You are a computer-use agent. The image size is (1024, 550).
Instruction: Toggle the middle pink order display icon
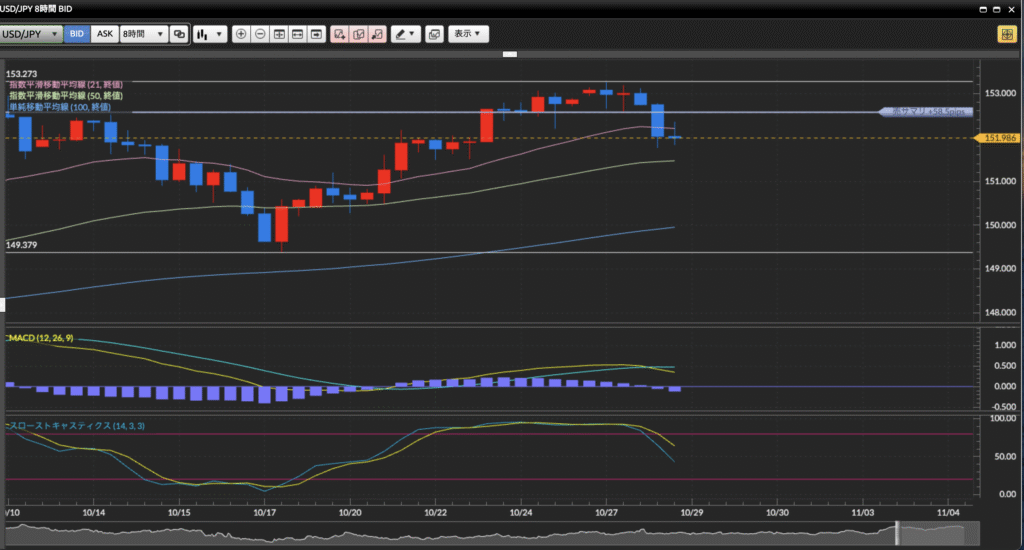click(359, 34)
